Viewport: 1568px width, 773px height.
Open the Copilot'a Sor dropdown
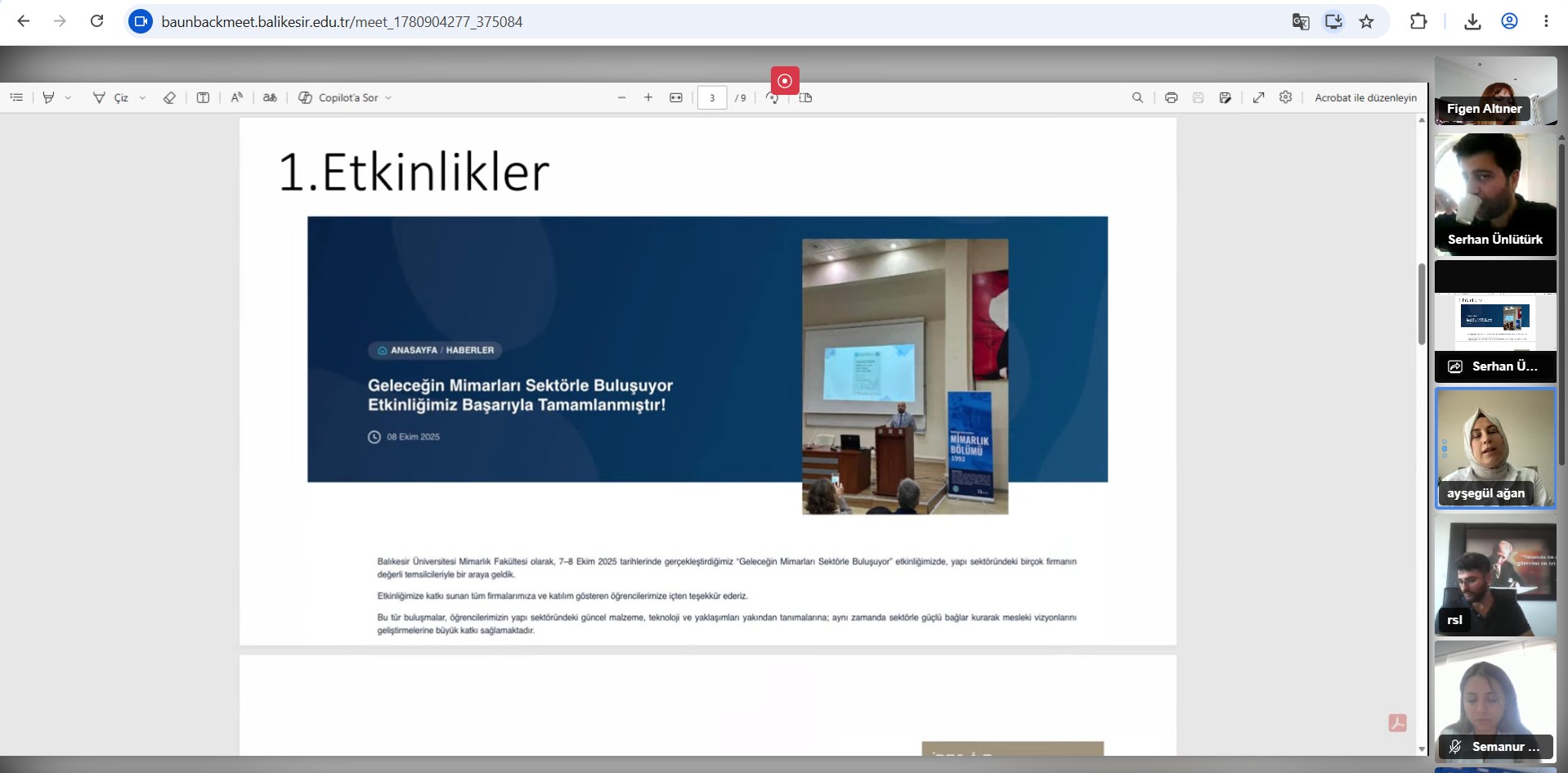coord(345,97)
